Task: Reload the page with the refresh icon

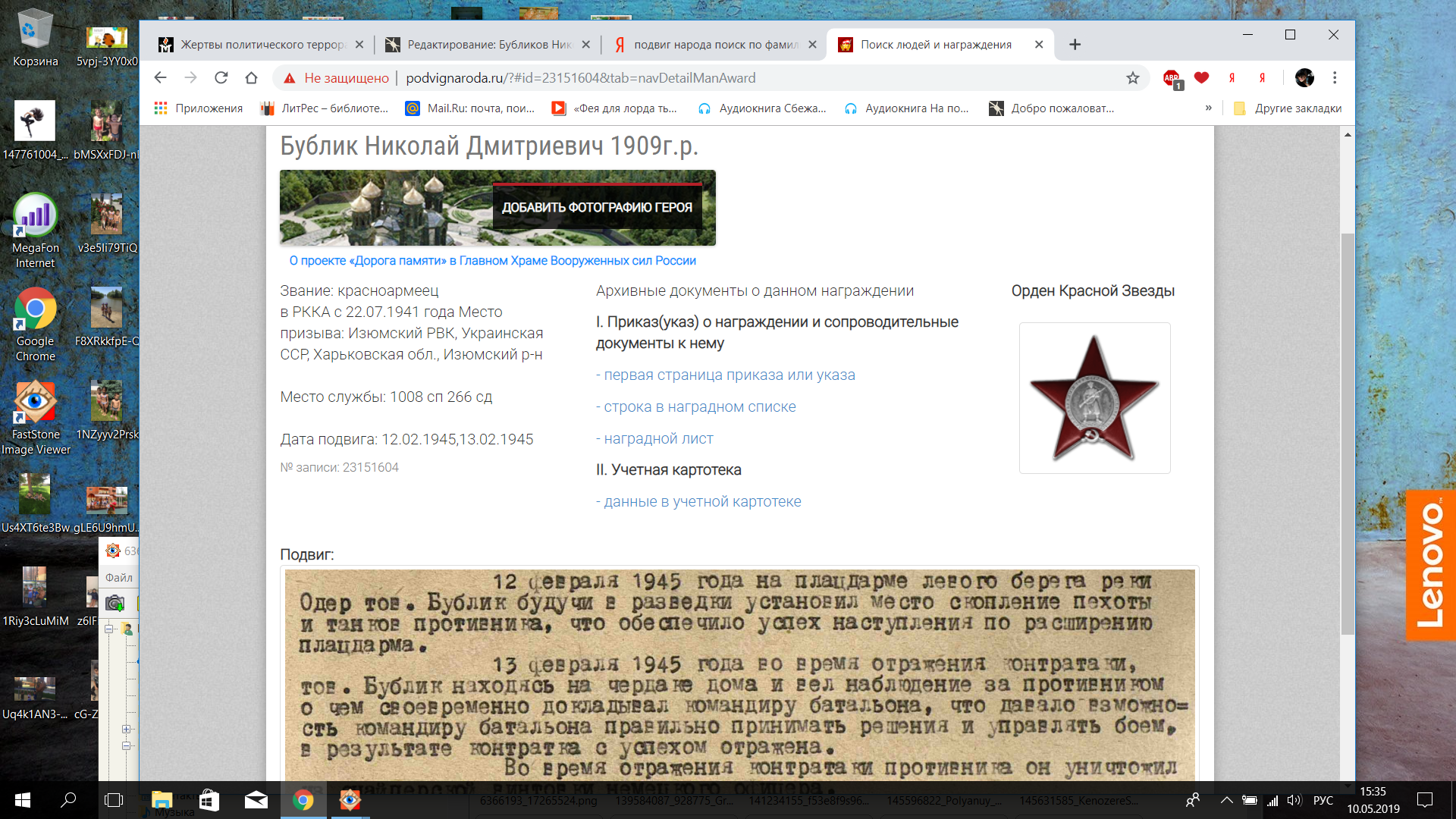Action: point(221,77)
